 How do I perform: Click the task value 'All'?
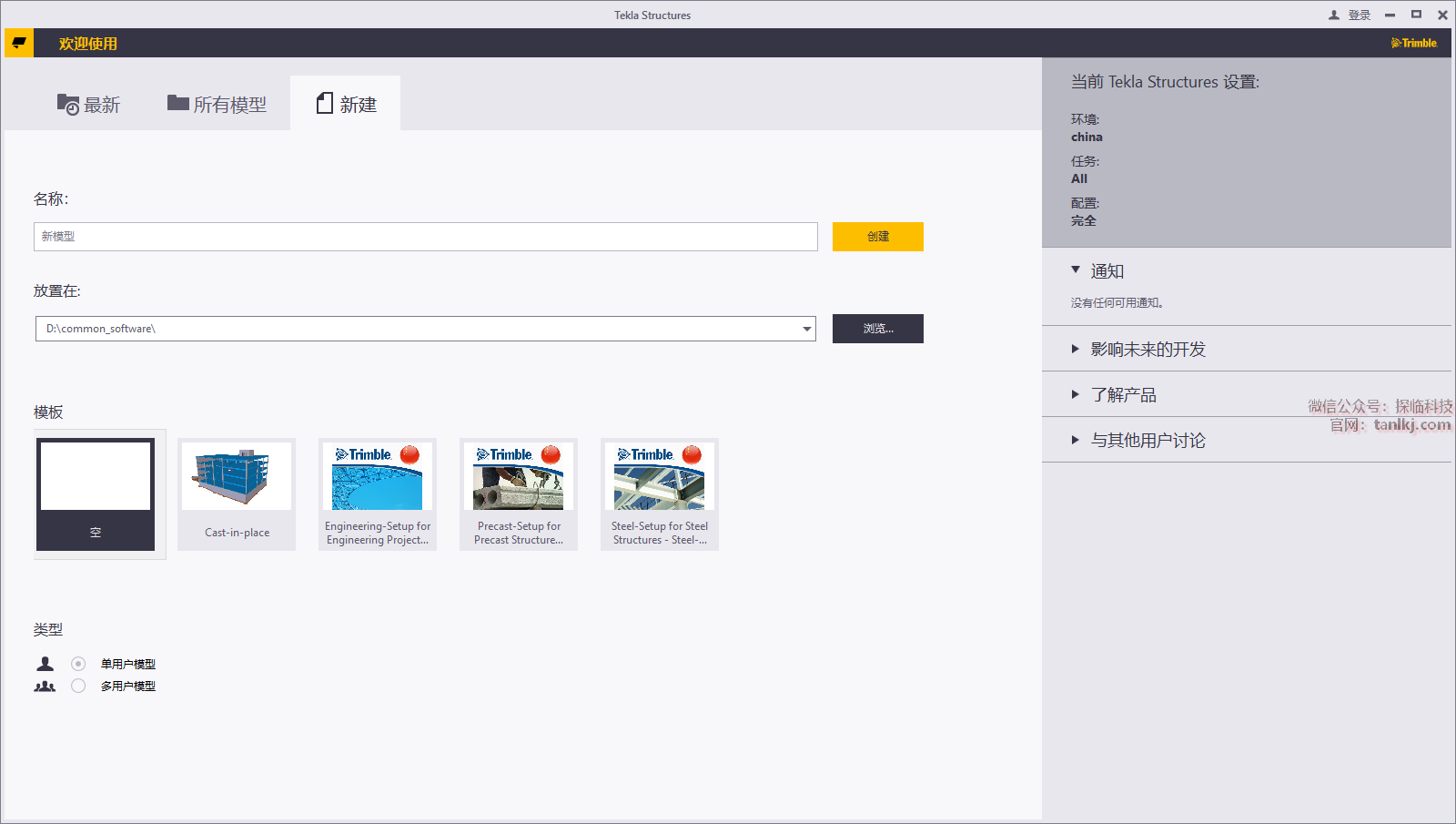click(x=1079, y=178)
